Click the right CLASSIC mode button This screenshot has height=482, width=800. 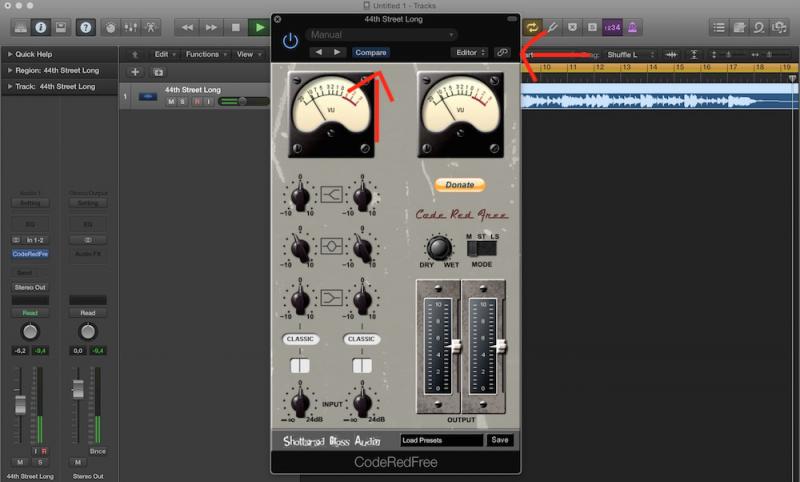[x=361, y=339]
